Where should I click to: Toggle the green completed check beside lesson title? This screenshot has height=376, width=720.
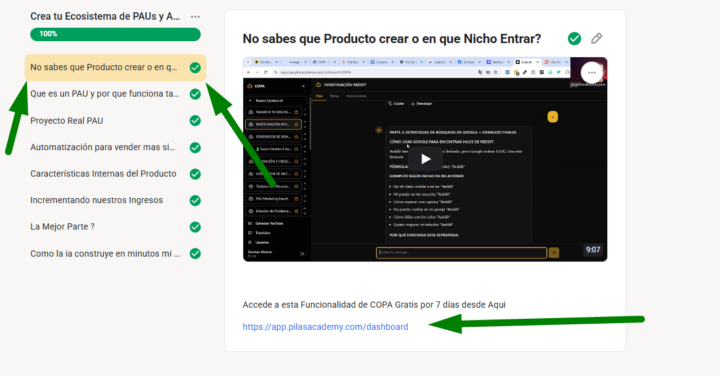pos(574,39)
